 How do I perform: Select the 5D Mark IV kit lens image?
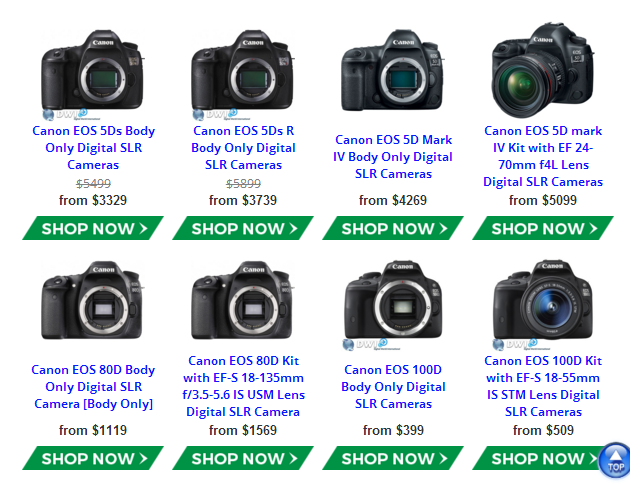[543, 70]
